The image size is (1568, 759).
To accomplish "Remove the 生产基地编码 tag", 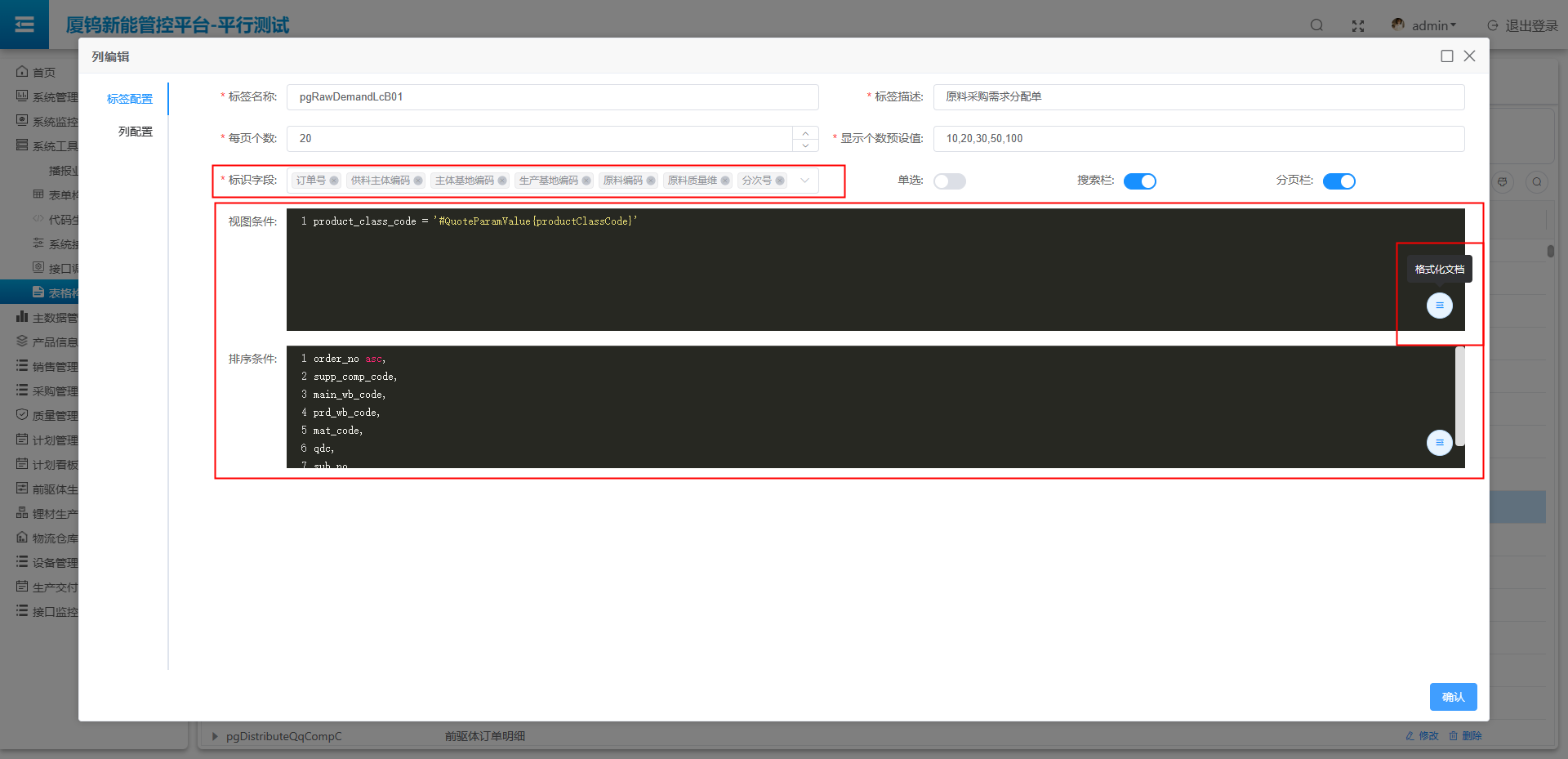I will [x=586, y=181].
